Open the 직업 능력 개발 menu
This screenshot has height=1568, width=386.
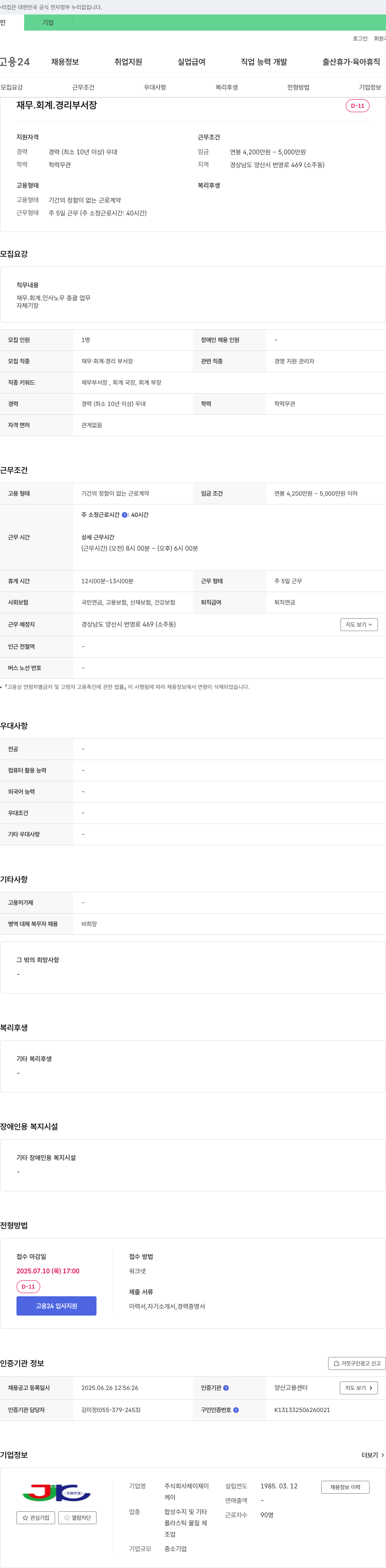264,62
